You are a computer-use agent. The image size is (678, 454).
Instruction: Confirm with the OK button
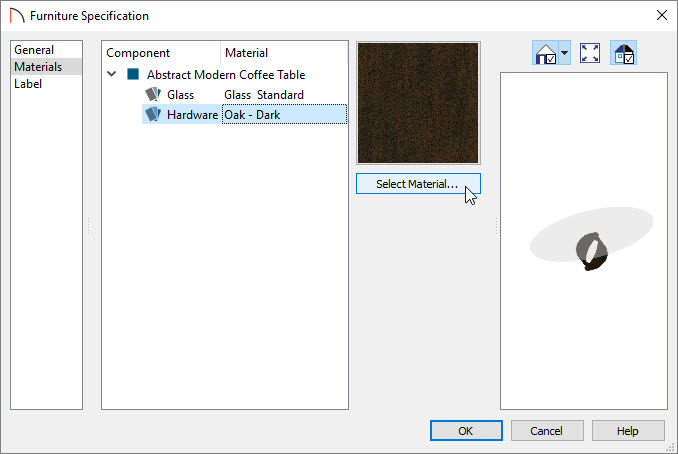pyautogui.click(x=466, y=431)
